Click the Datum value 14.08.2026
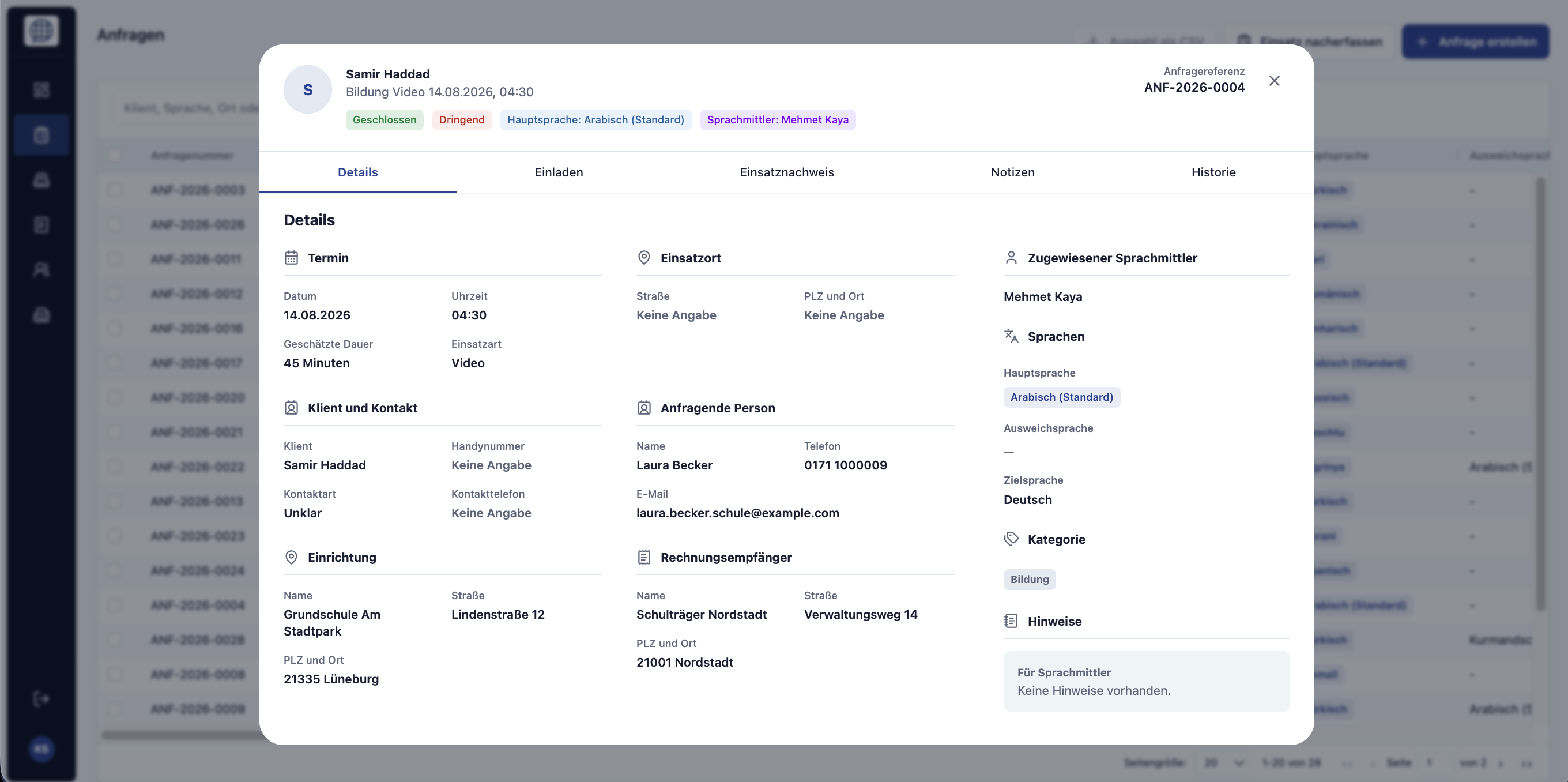The height and width of the screenshot is (782, 1568). [317, 315]
